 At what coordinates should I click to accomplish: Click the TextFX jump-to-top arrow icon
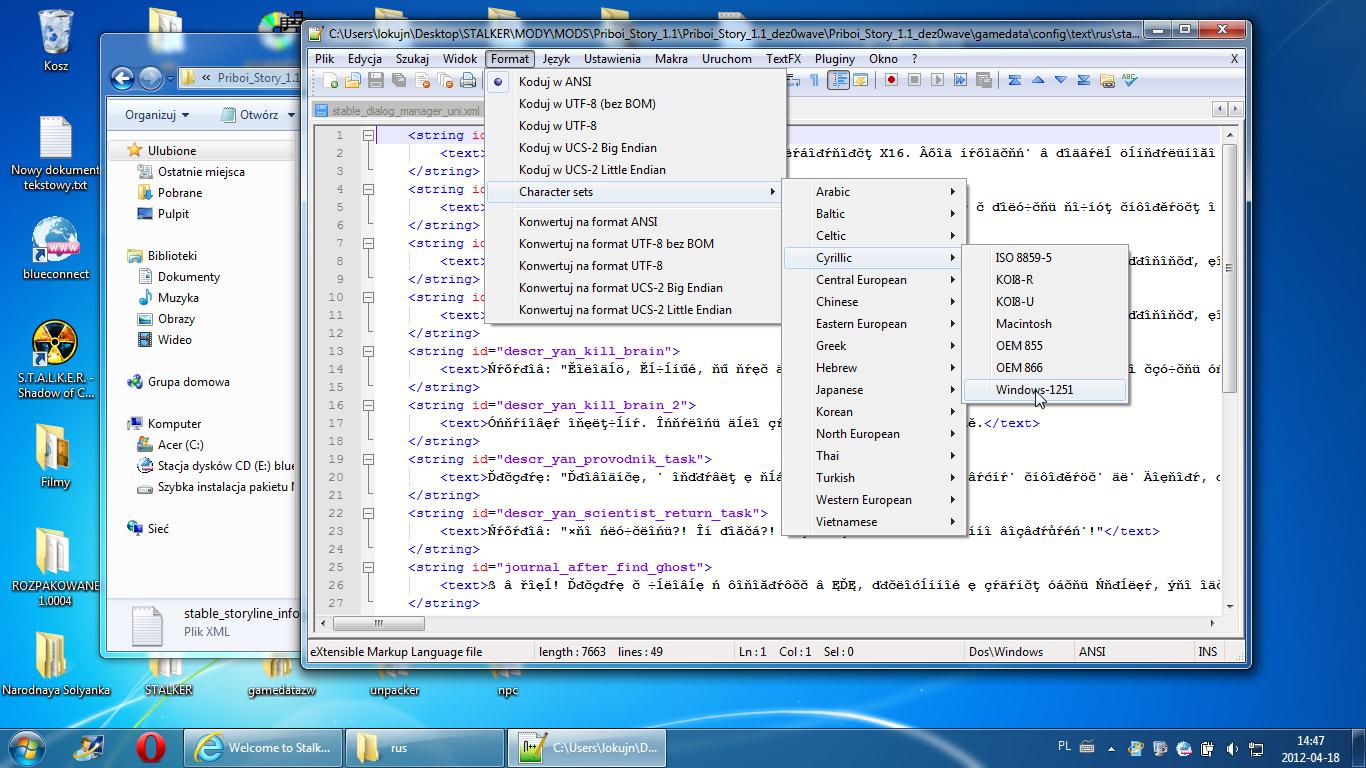point(1014,80)
